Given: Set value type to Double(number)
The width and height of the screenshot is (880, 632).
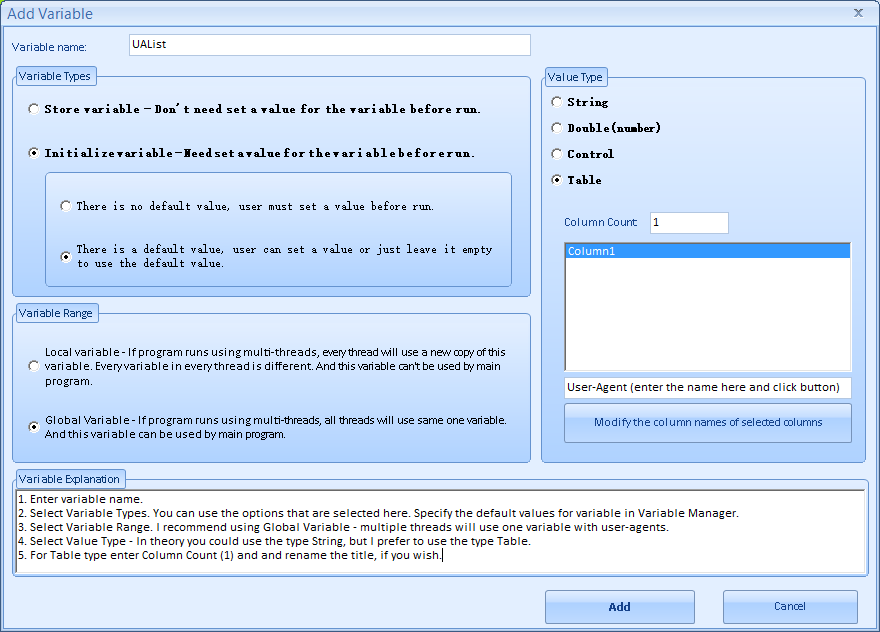Looking at the screenshot, I should [557, 128].
